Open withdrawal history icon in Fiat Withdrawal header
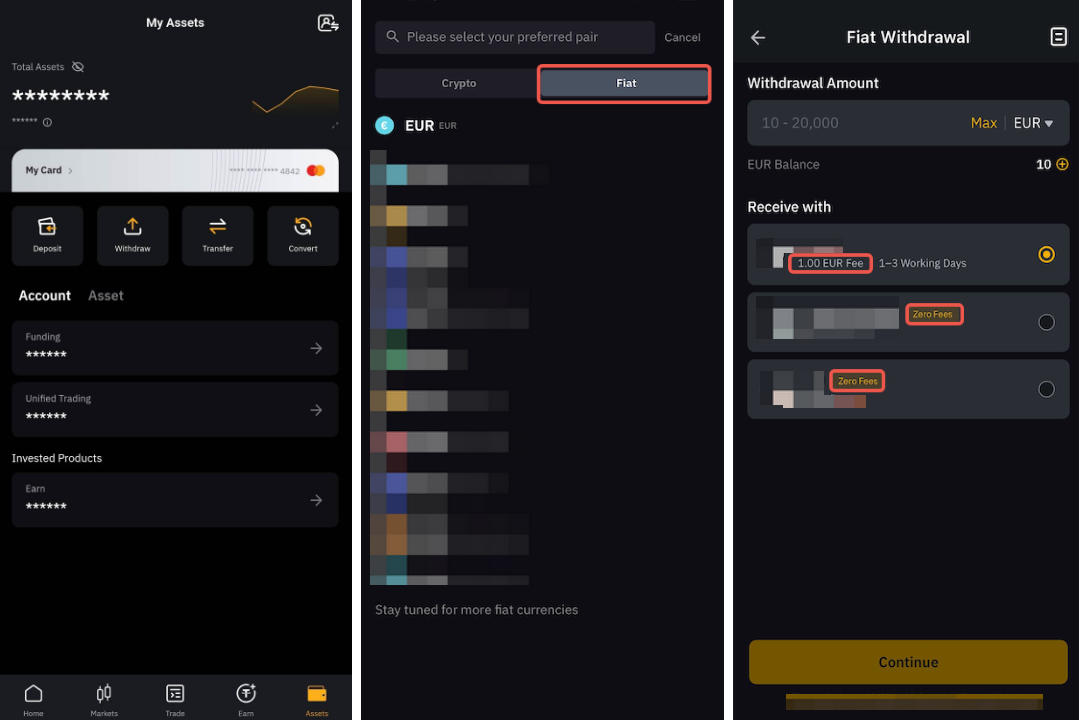The height and width of the screenshot is (720, 1079). point(1058,36)
